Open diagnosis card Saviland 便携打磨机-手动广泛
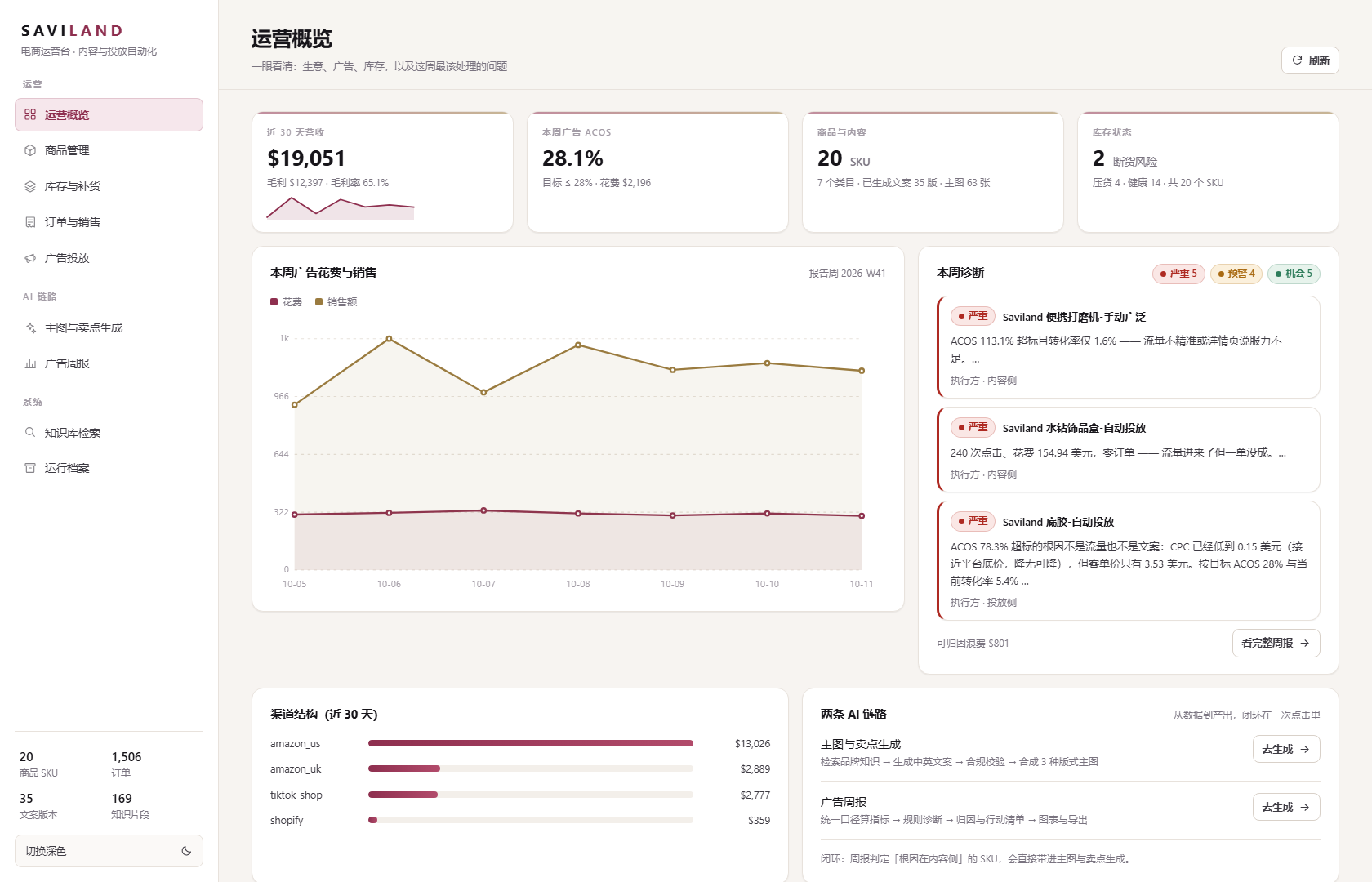 click(x=1129, y=347)
